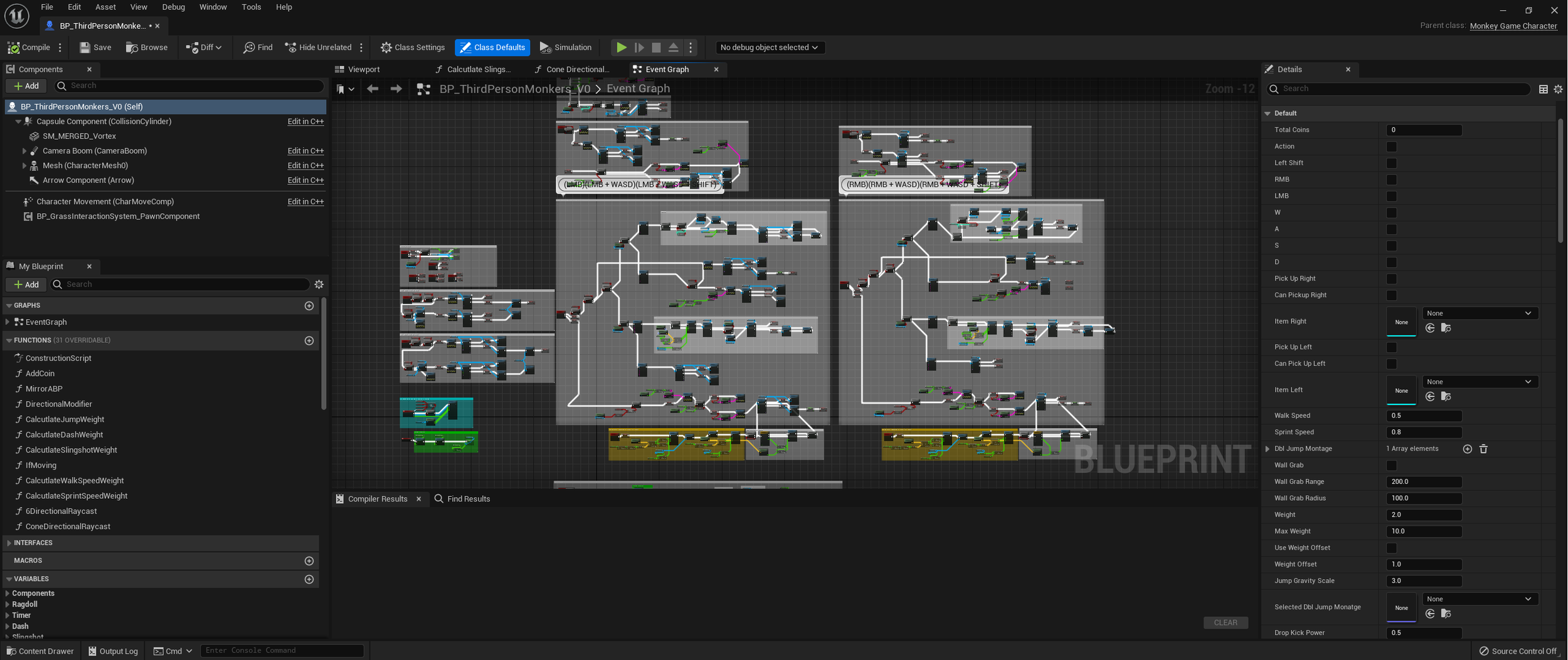1568x660 pixels.
Task: Click the Compile button icon
Action: (13, 48)
